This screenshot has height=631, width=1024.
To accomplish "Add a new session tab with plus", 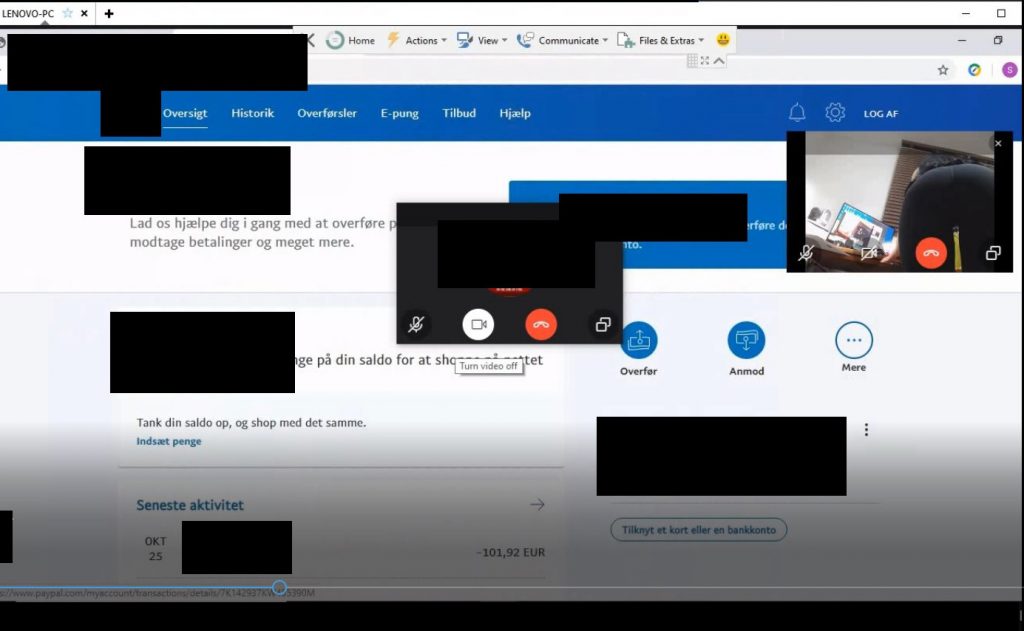I will point(109,13).
